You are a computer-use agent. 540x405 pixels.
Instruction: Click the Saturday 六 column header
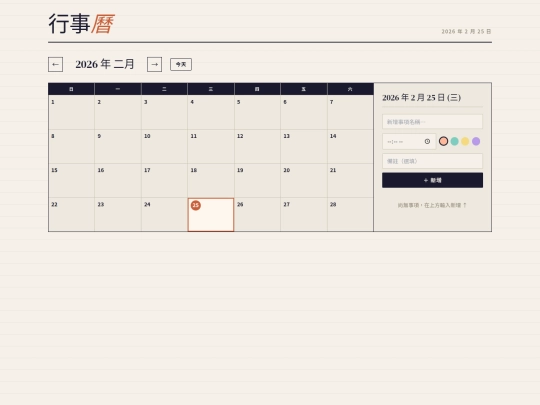point(350,89)
